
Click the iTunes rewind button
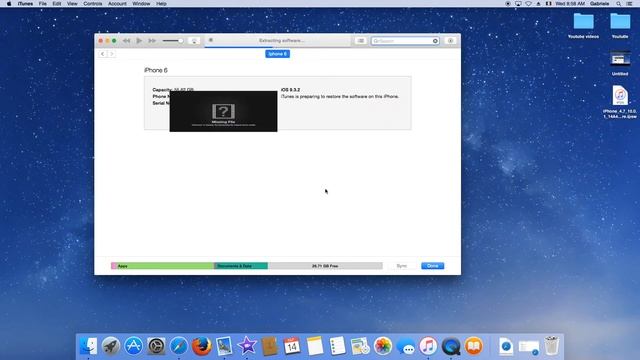tap(127, 41)
